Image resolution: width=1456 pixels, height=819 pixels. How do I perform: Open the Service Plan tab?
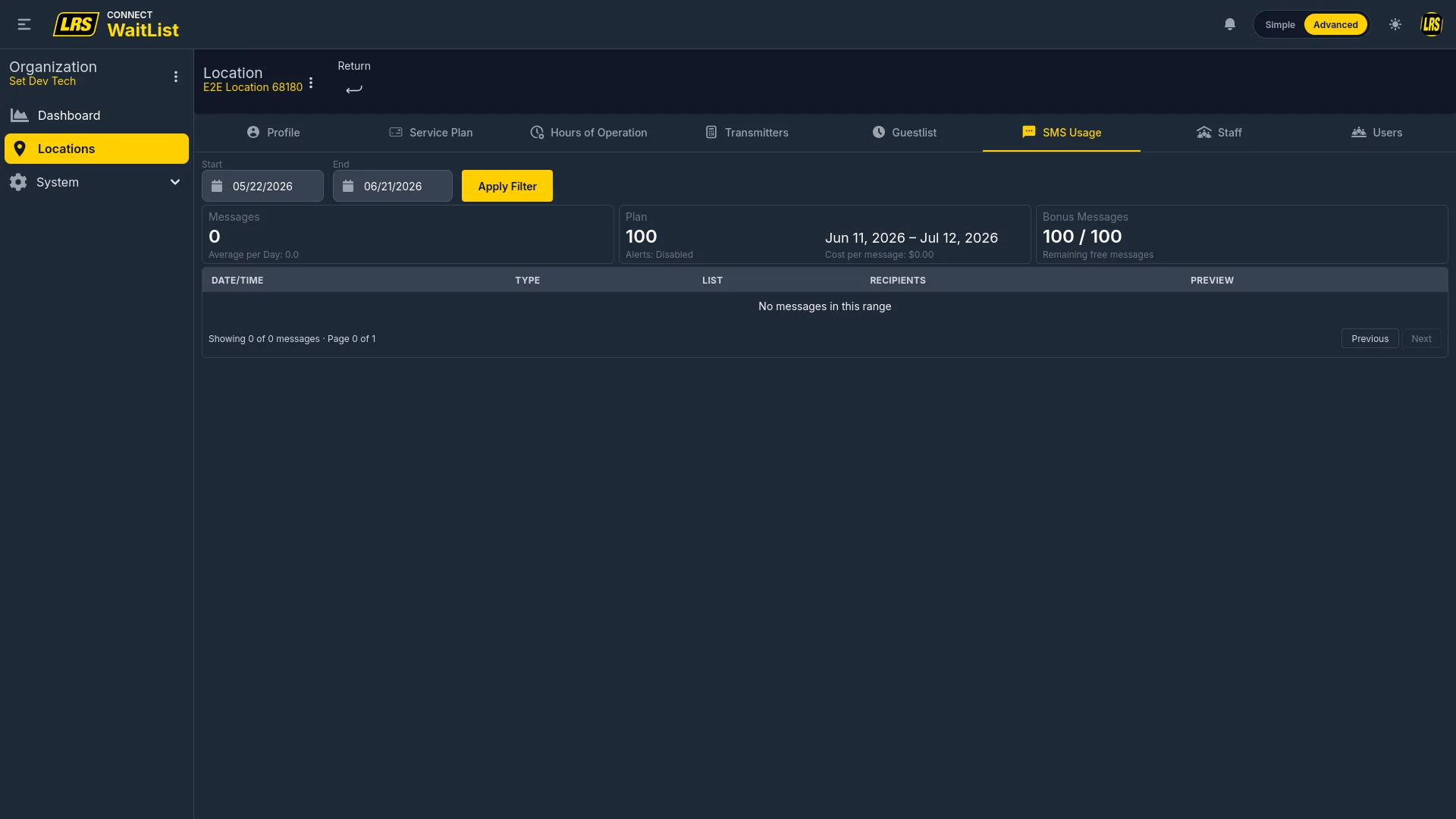tap(431, 133)
